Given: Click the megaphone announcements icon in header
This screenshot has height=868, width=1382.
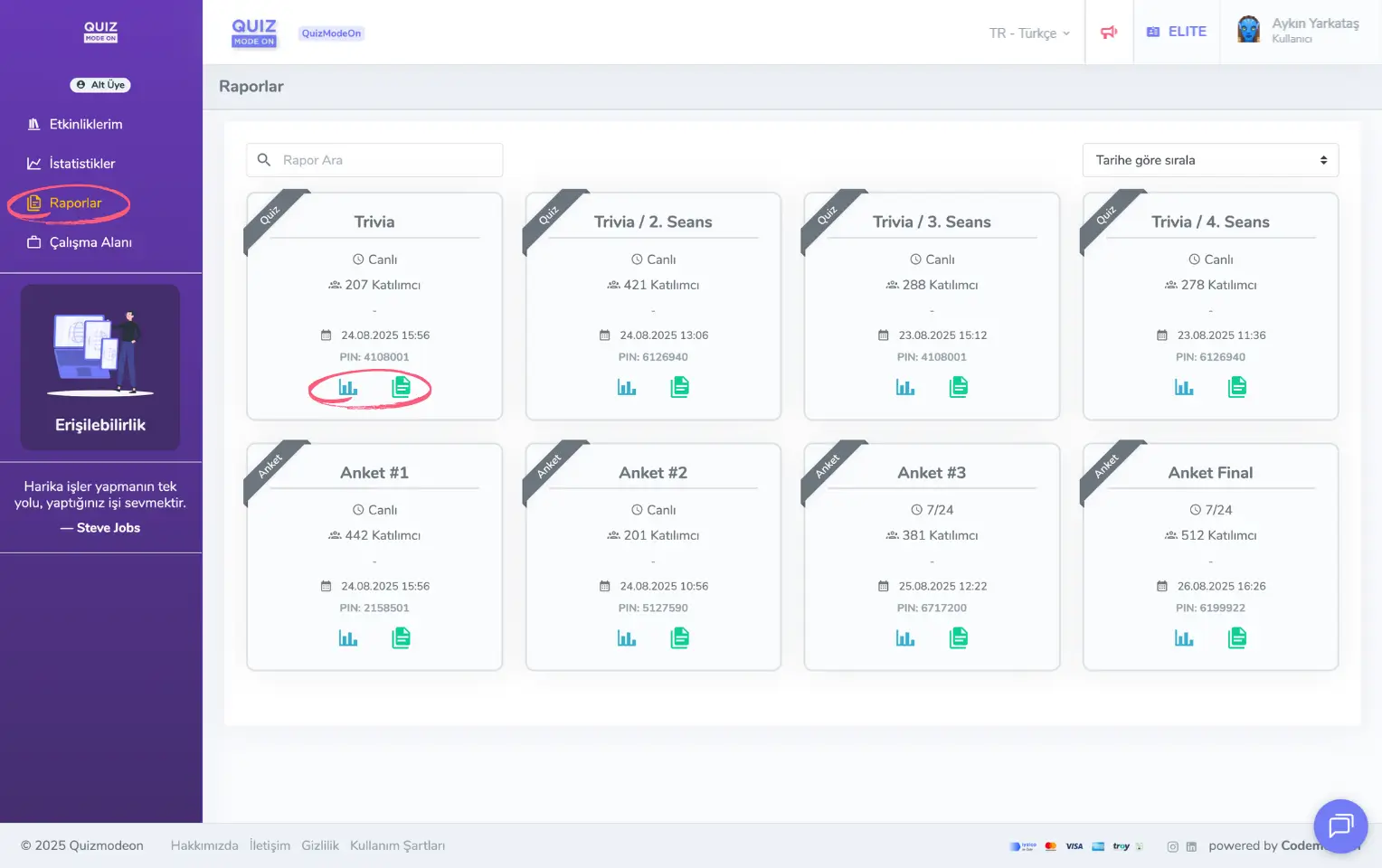Looking at the screenshot, I should tap(1109, 33).
